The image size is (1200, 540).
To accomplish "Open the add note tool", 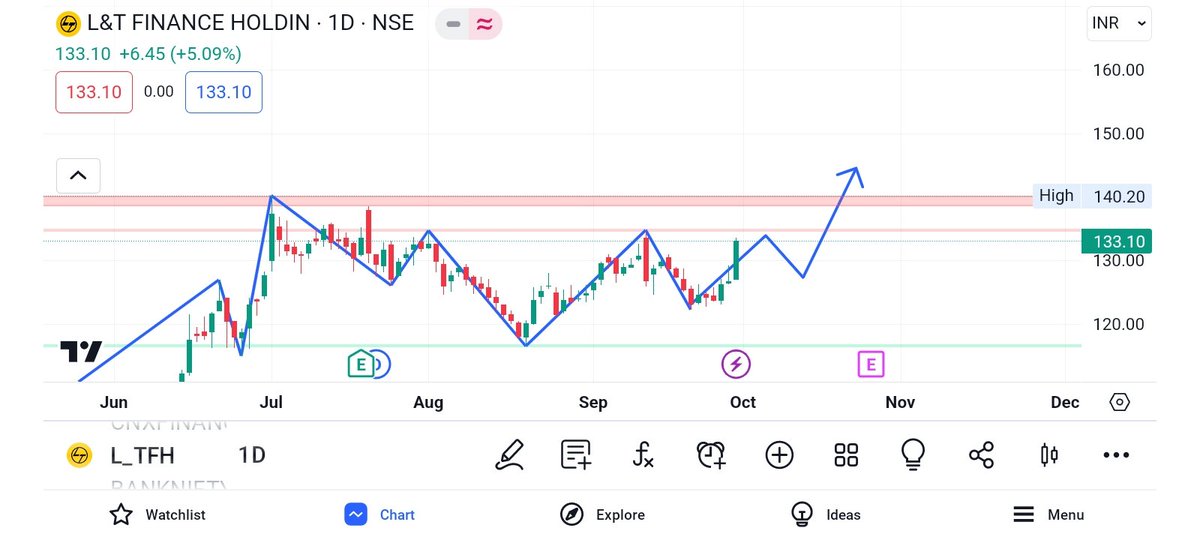I will click(576, 455).
